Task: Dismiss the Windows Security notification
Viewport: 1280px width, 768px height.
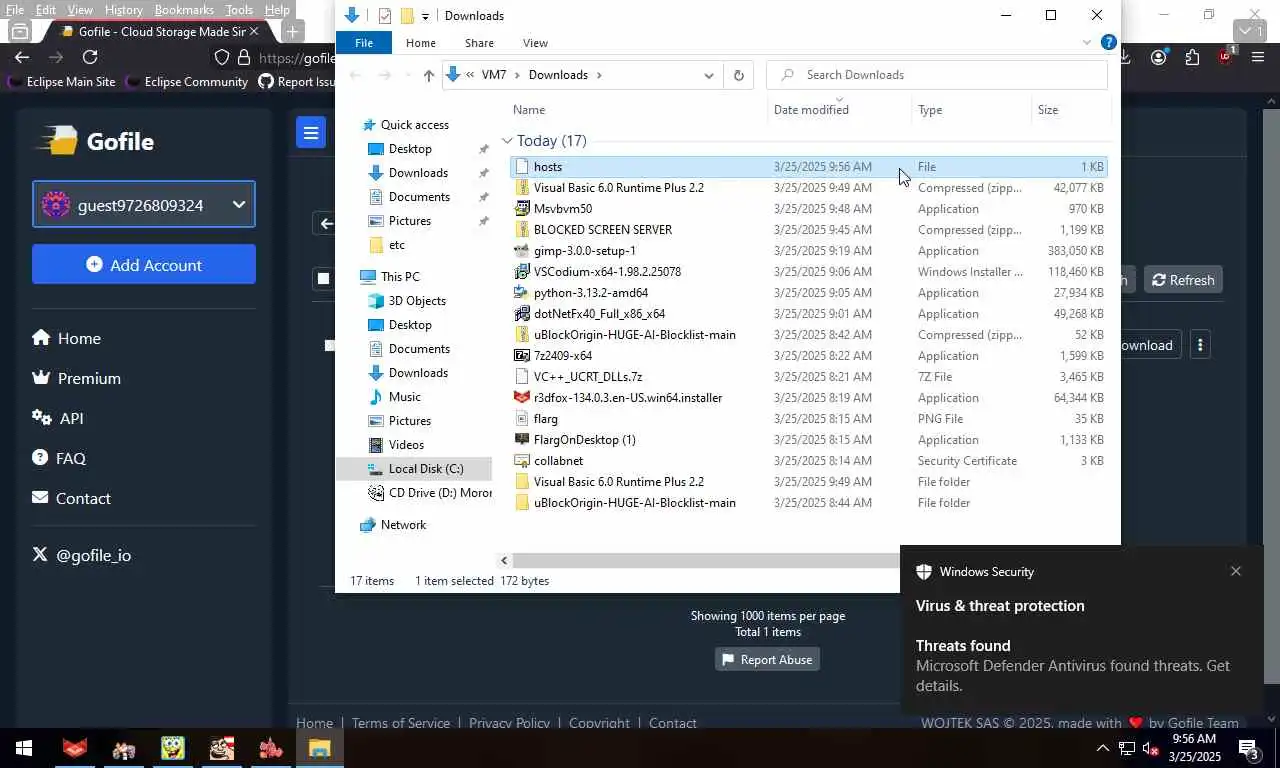Action: coord(1236,571)
